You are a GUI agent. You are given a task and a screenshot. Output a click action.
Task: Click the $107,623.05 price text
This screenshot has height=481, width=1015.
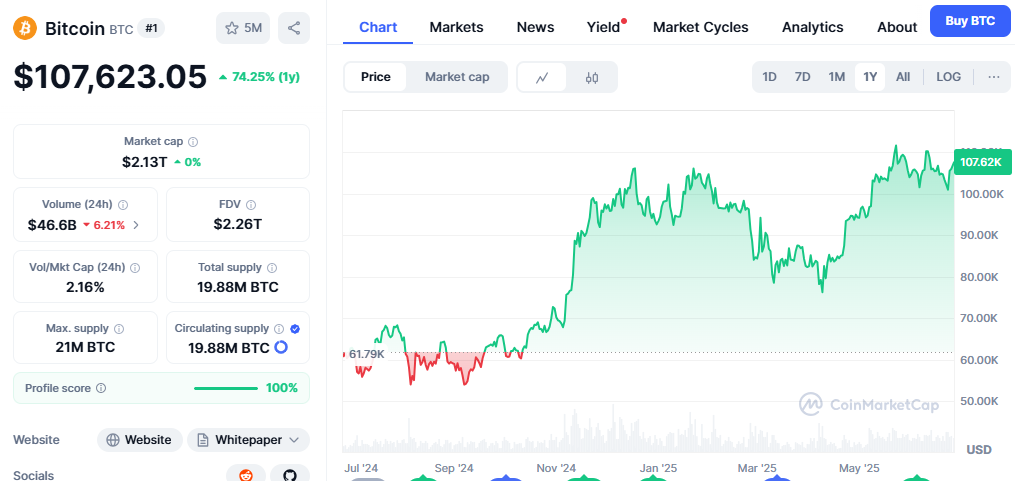110,76
